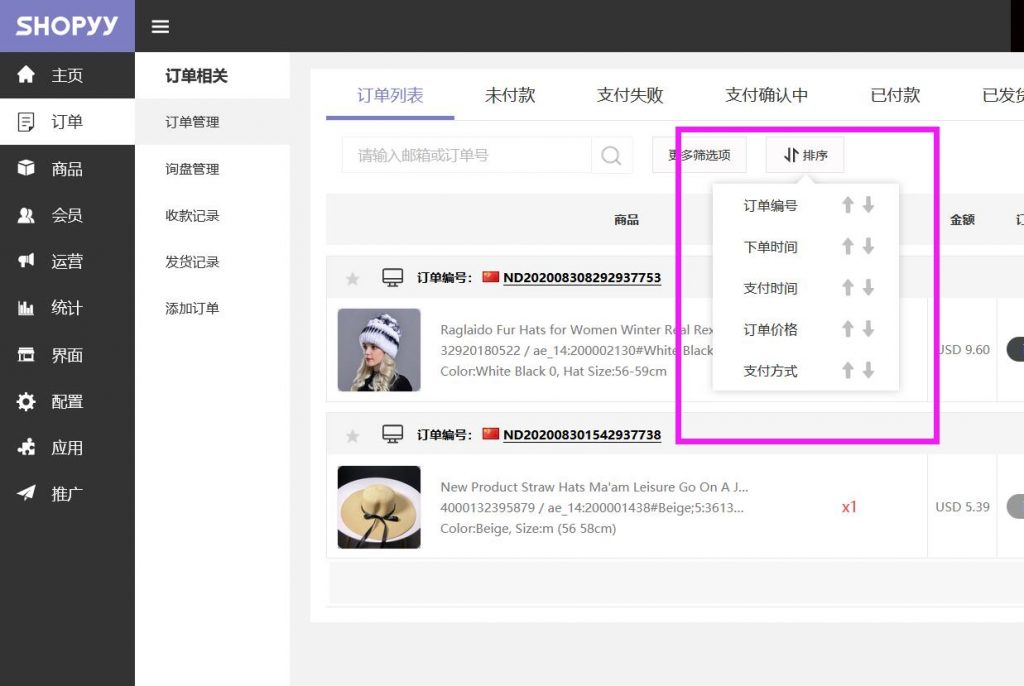This screenshot has height=686, width=1024.
Task: Toggle the hamburger menu icon
Action: coord(160,26)
